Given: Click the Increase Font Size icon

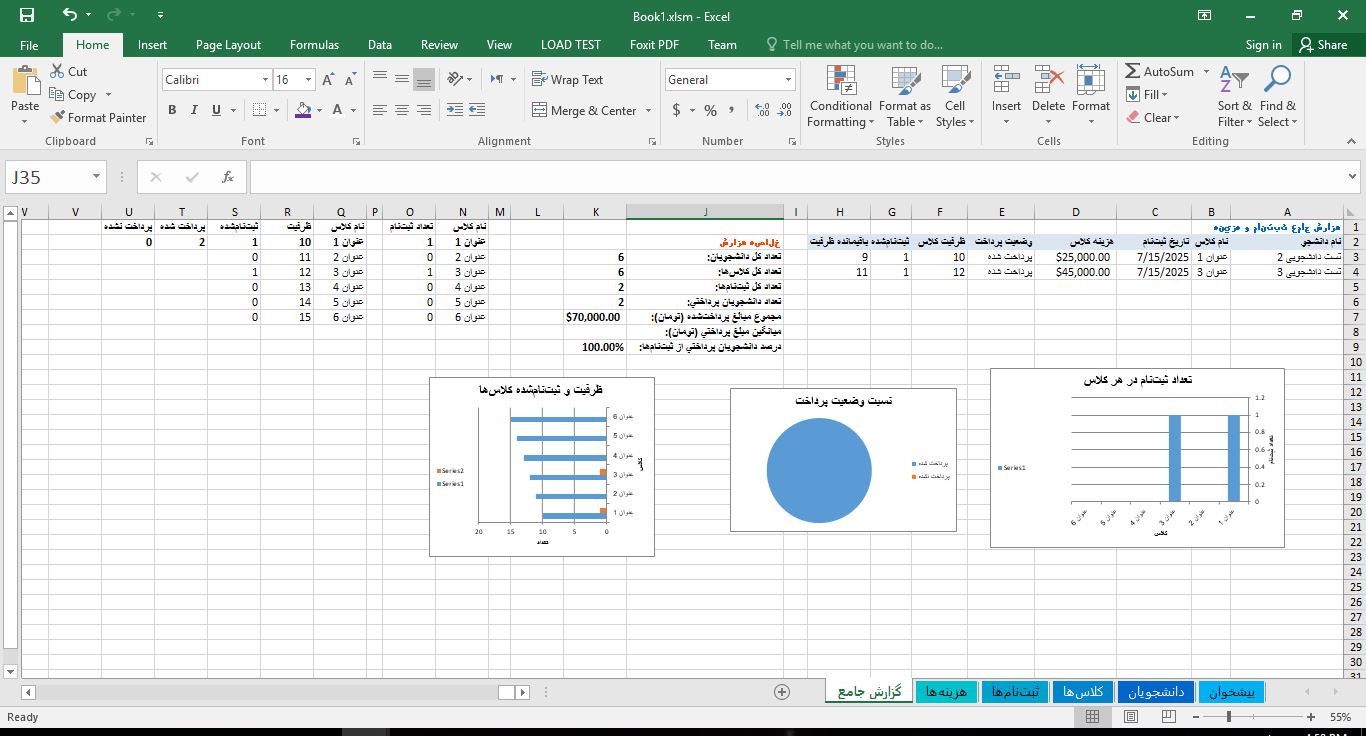Looking at the screenshot, I should 329,80.
